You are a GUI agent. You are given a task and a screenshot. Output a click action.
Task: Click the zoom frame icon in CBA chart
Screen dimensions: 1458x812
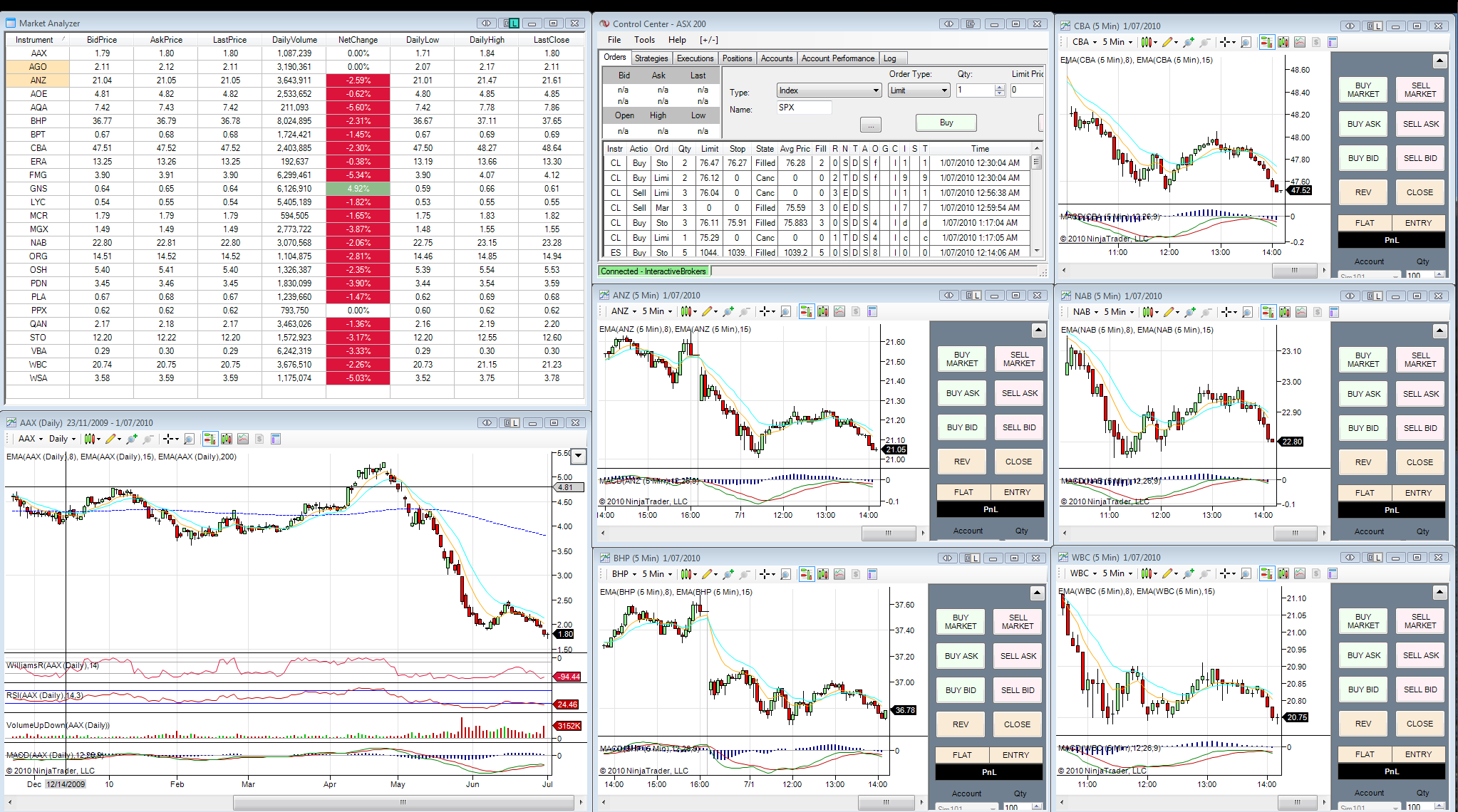[x=1246, y=42]
